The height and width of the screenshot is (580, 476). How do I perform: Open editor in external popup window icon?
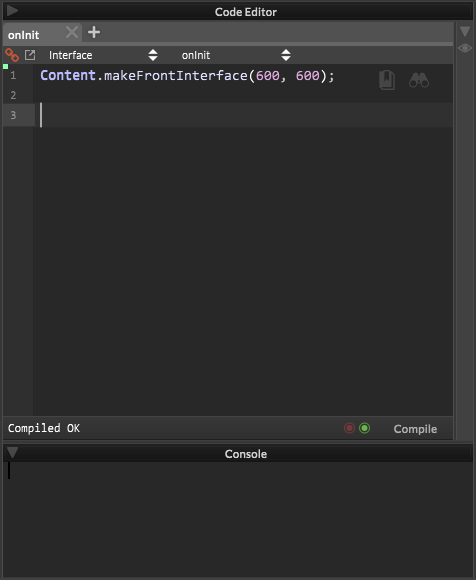pyautogui.click(x=30, y=55)
